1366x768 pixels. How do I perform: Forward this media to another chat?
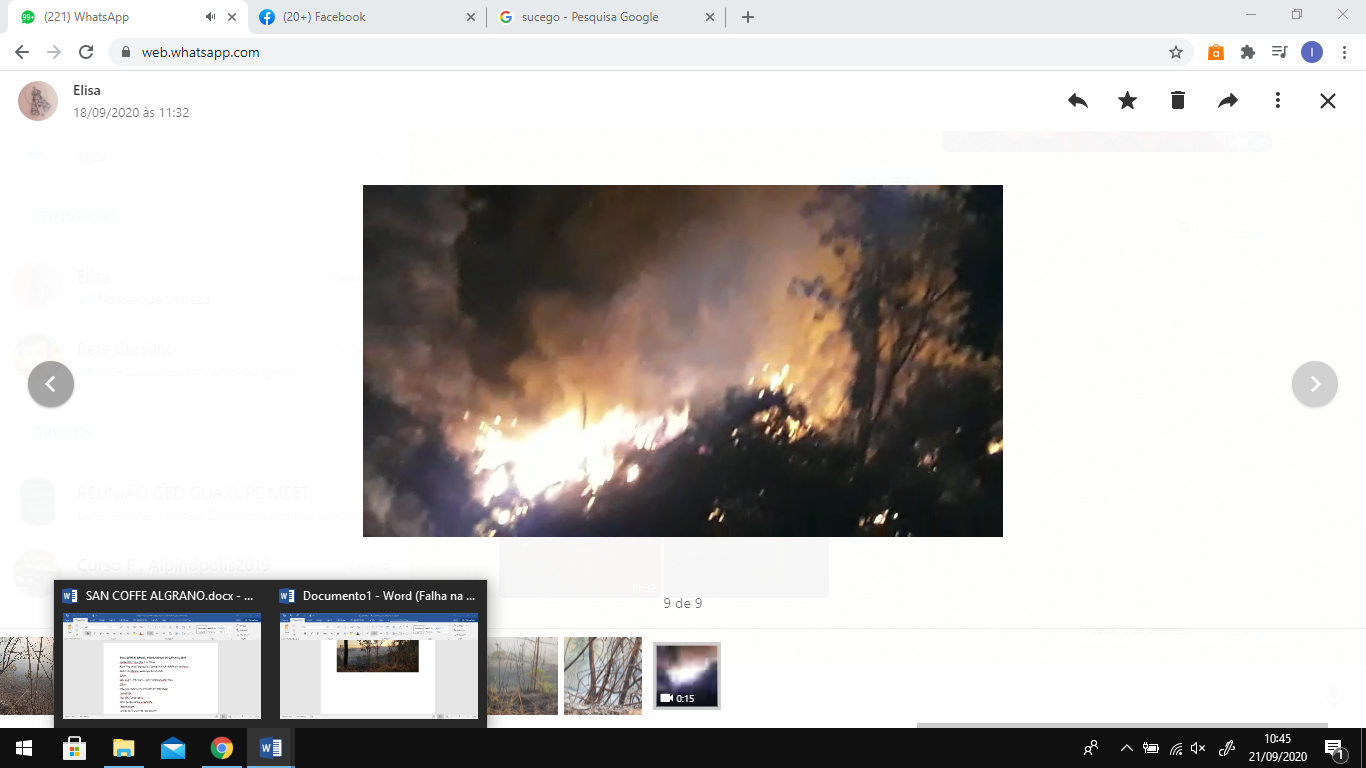click(x=1227, y=100)
